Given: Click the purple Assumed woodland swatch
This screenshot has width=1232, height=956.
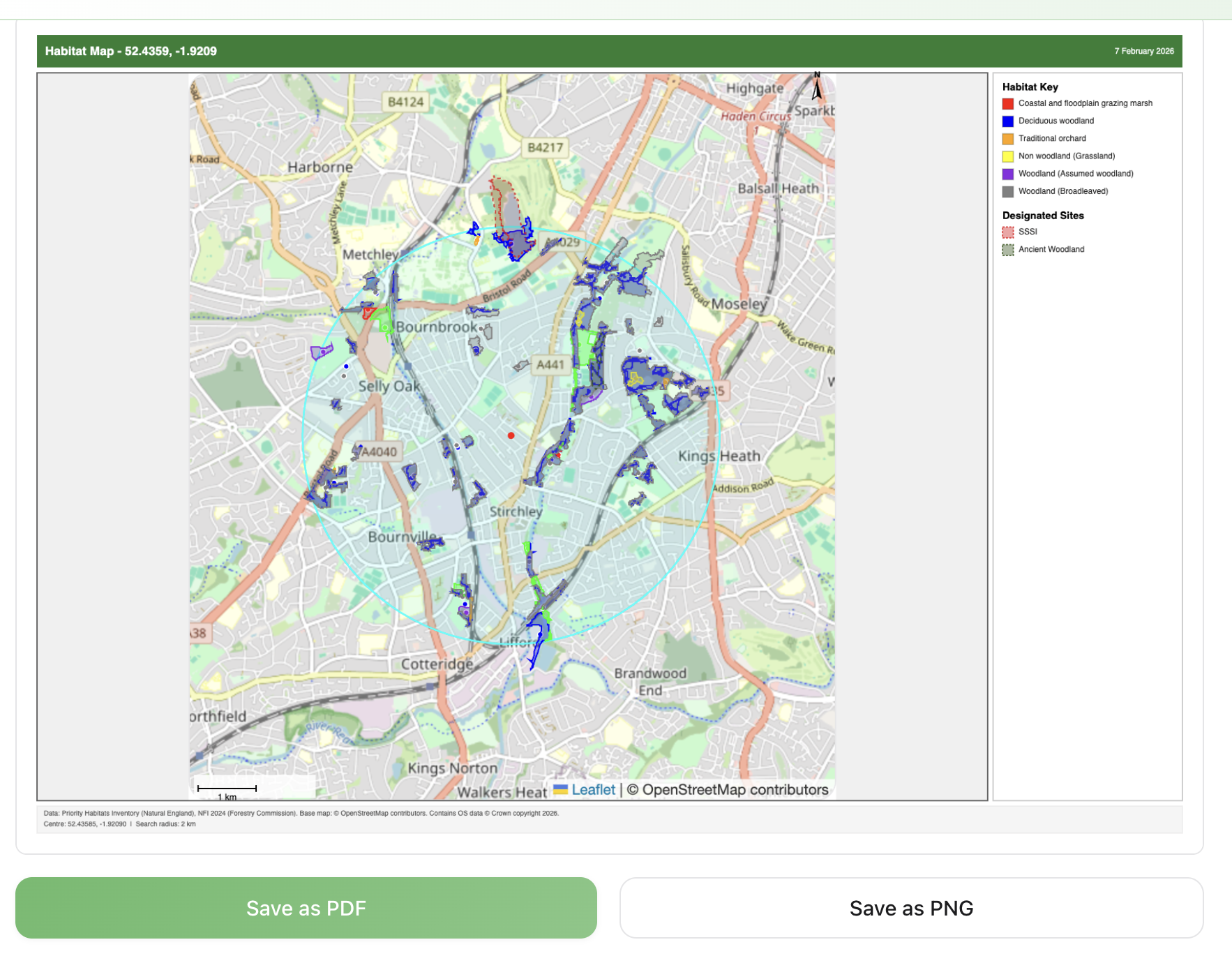Looking at the screenshot, I should [x=1007, y=173].
